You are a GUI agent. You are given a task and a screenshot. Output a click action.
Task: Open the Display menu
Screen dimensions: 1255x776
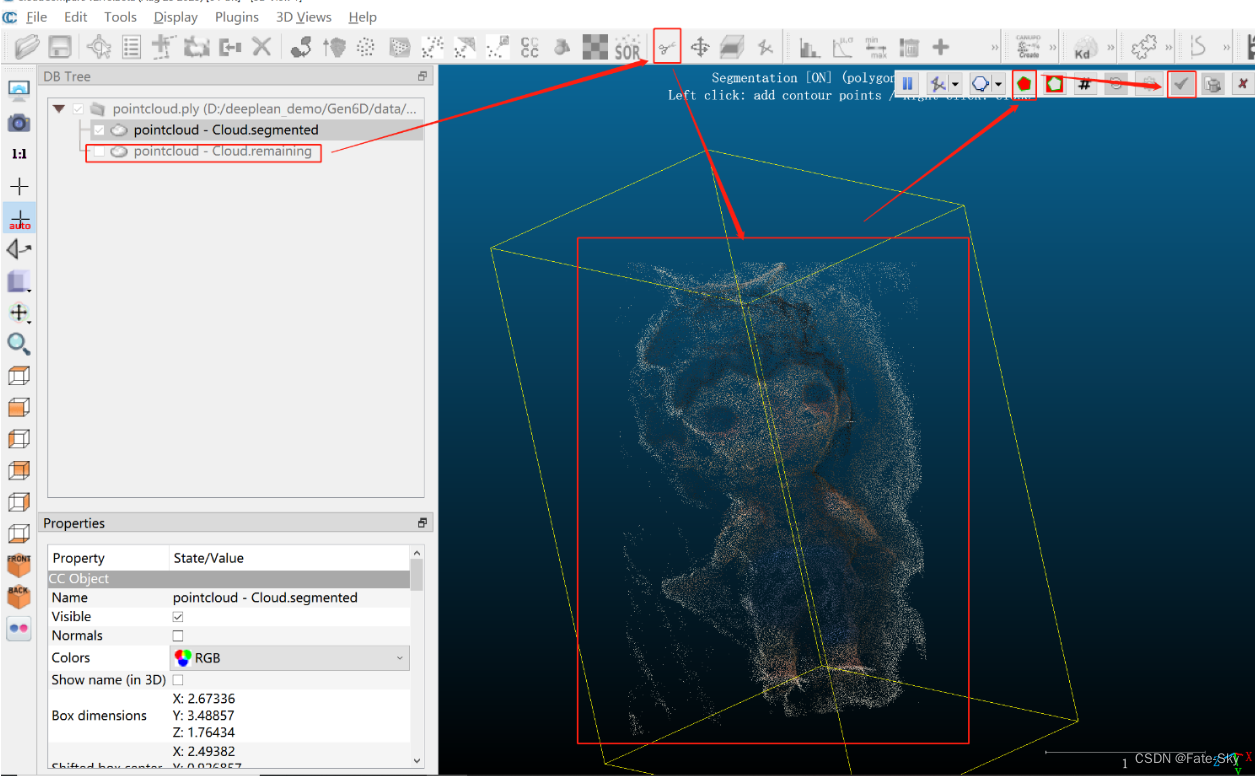click(x=175, y=17)
